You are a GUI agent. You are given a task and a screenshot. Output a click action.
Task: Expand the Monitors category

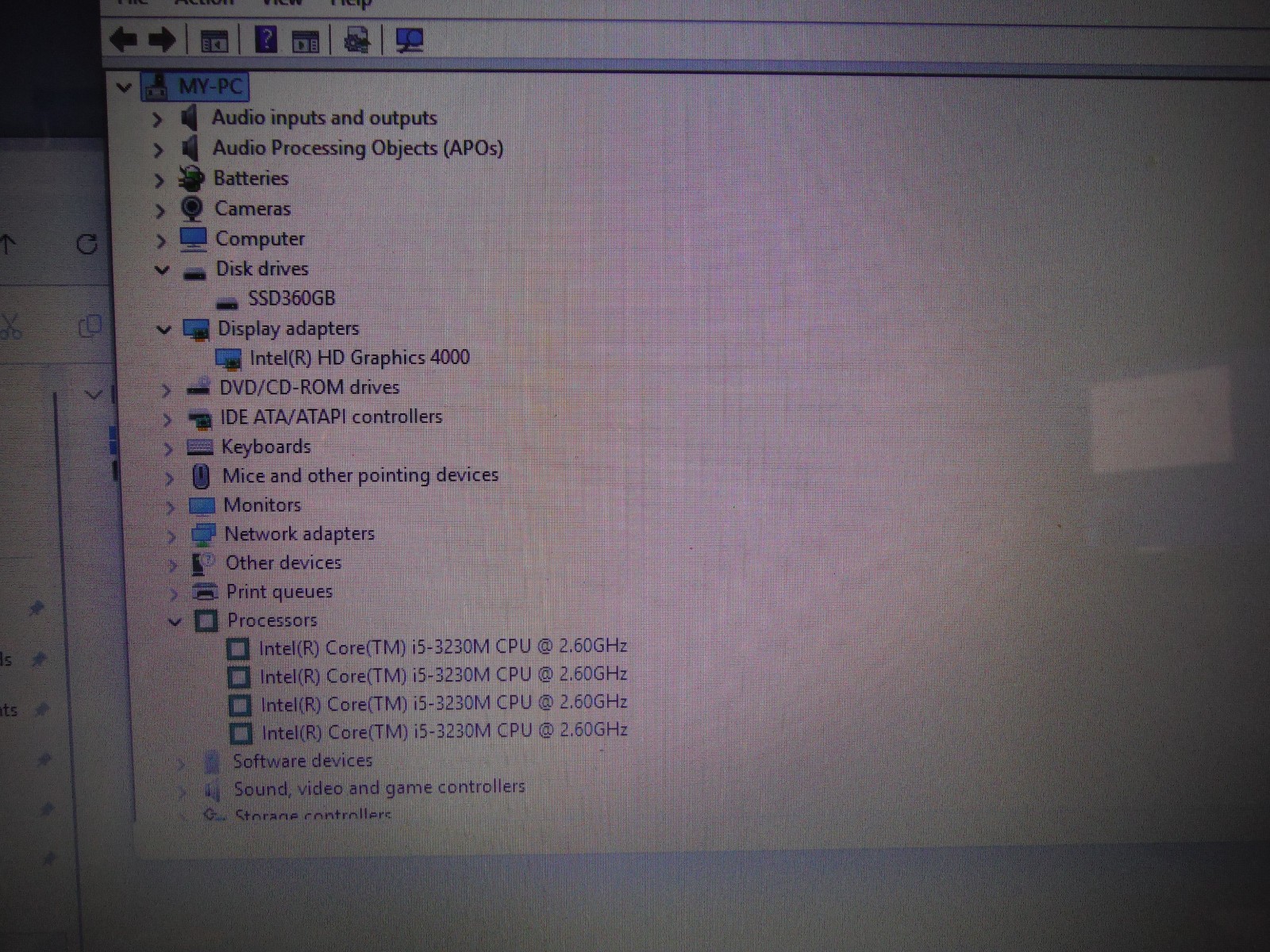point(170,507)
